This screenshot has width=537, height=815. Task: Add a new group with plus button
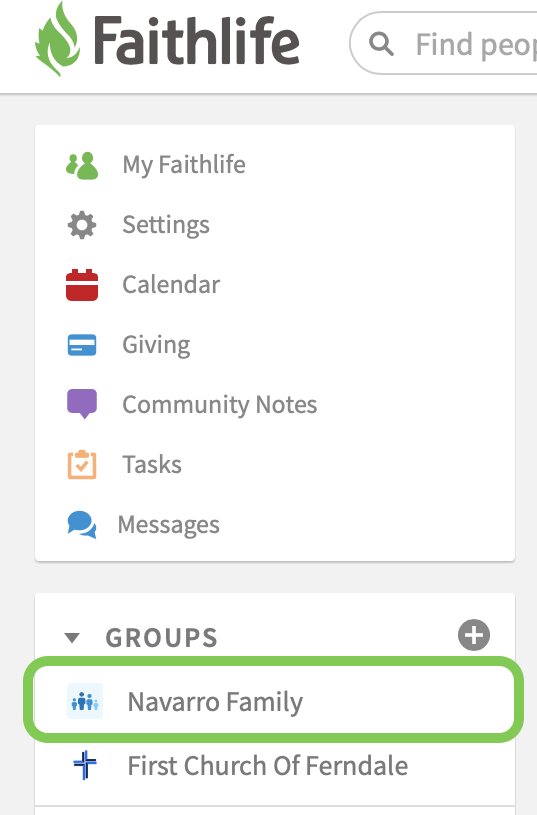[x=474, y=635]
